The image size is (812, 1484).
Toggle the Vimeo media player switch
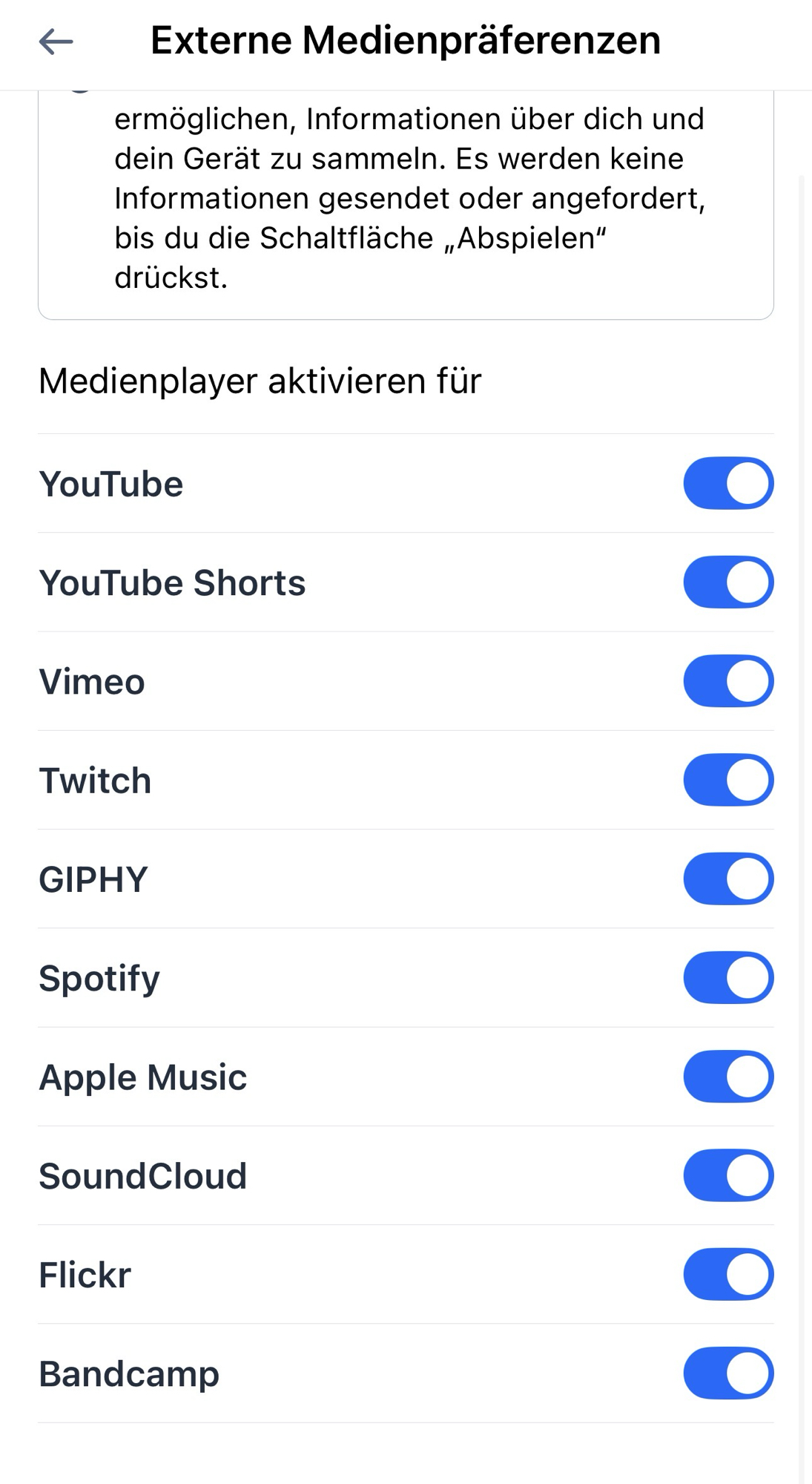[x=728, y=681]
